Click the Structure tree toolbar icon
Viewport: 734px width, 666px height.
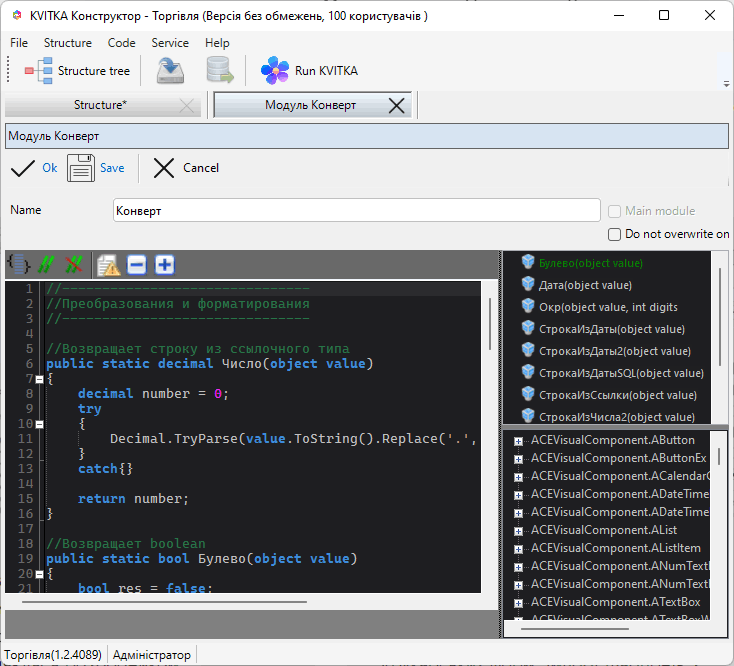coord(38,71)
